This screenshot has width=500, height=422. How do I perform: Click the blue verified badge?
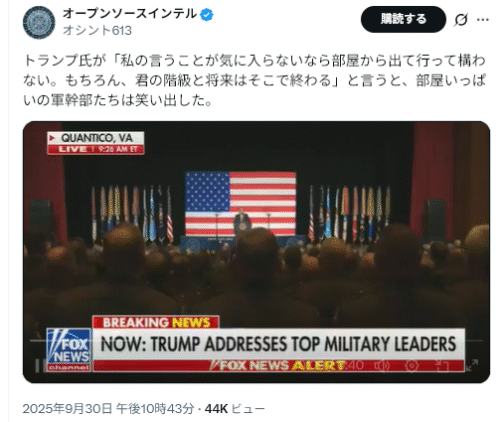[207, 14]
